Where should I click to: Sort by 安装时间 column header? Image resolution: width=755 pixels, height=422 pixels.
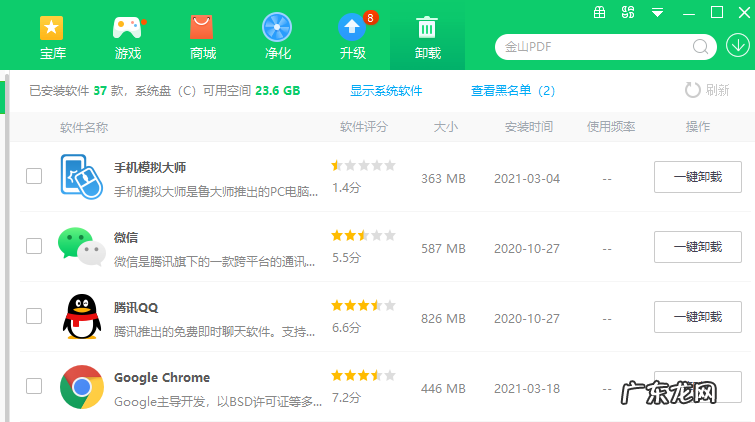tap(529, 127)
